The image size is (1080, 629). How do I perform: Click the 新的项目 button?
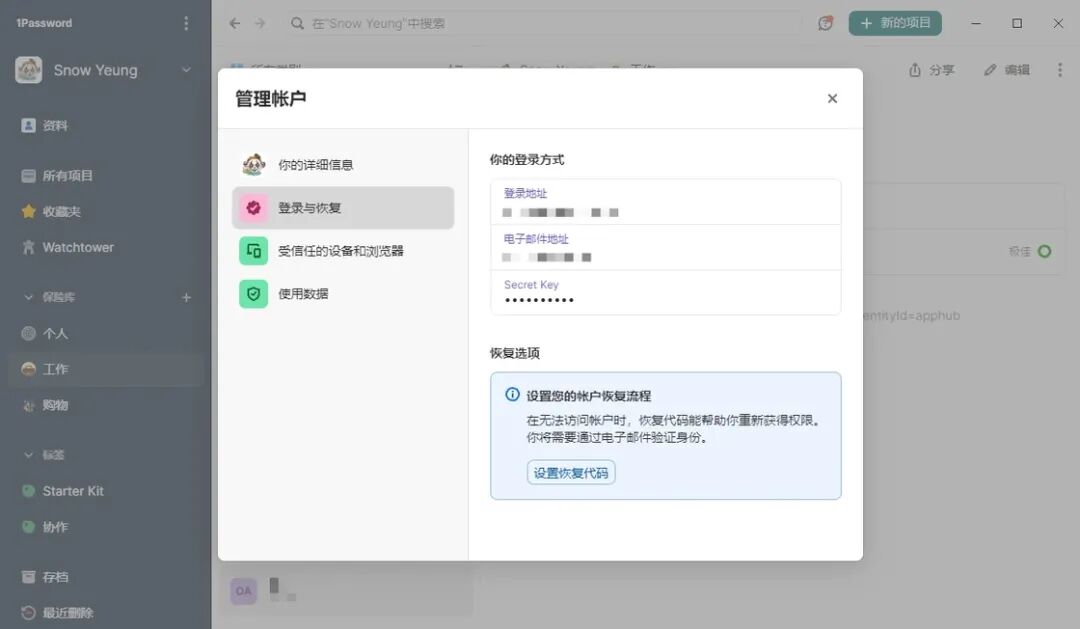pos(895,23)
